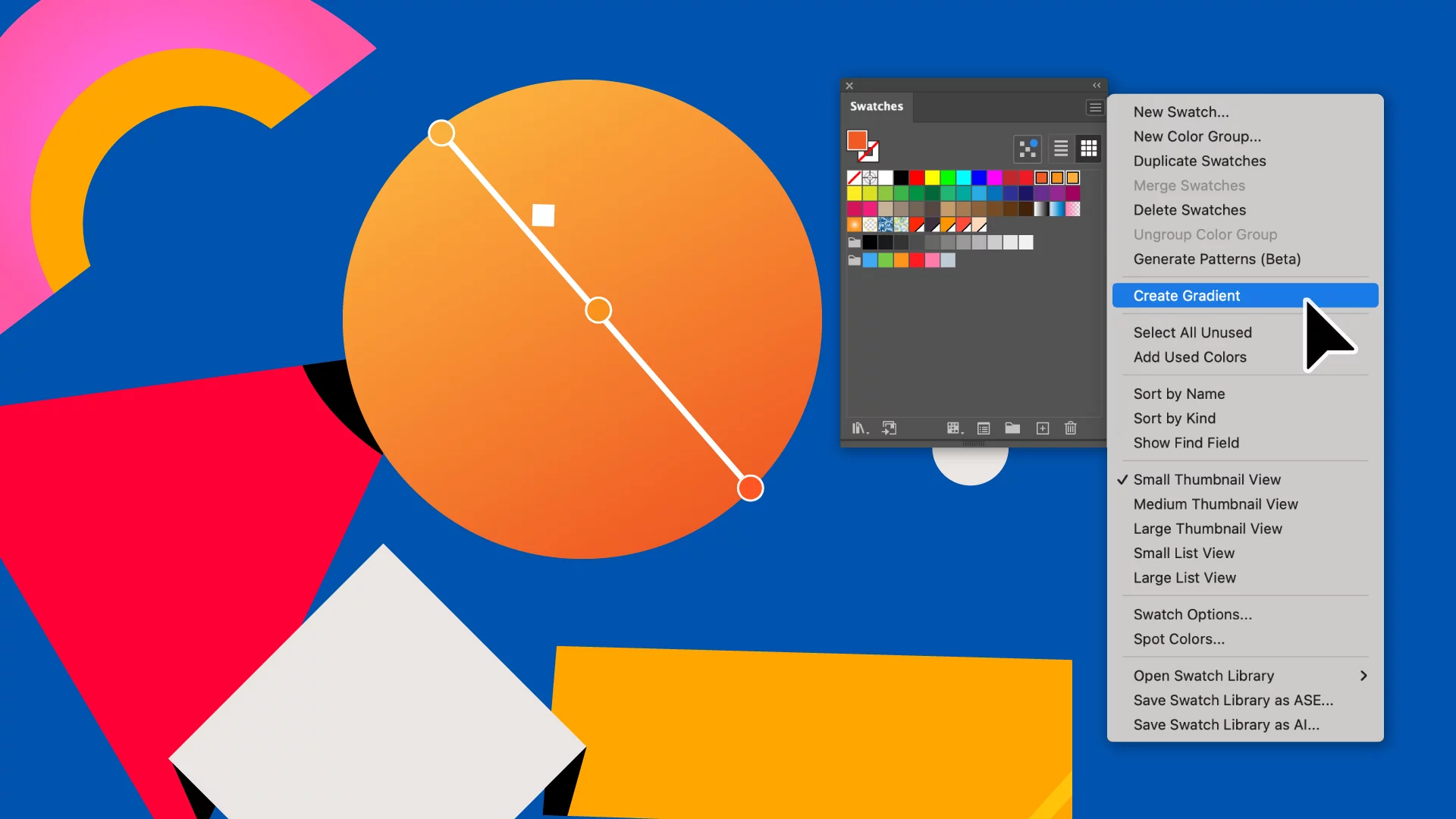This screenshot has height=819, width=1456.
Task: Click the Delete Swatch trash icon
Action: tap(1071, 428)
